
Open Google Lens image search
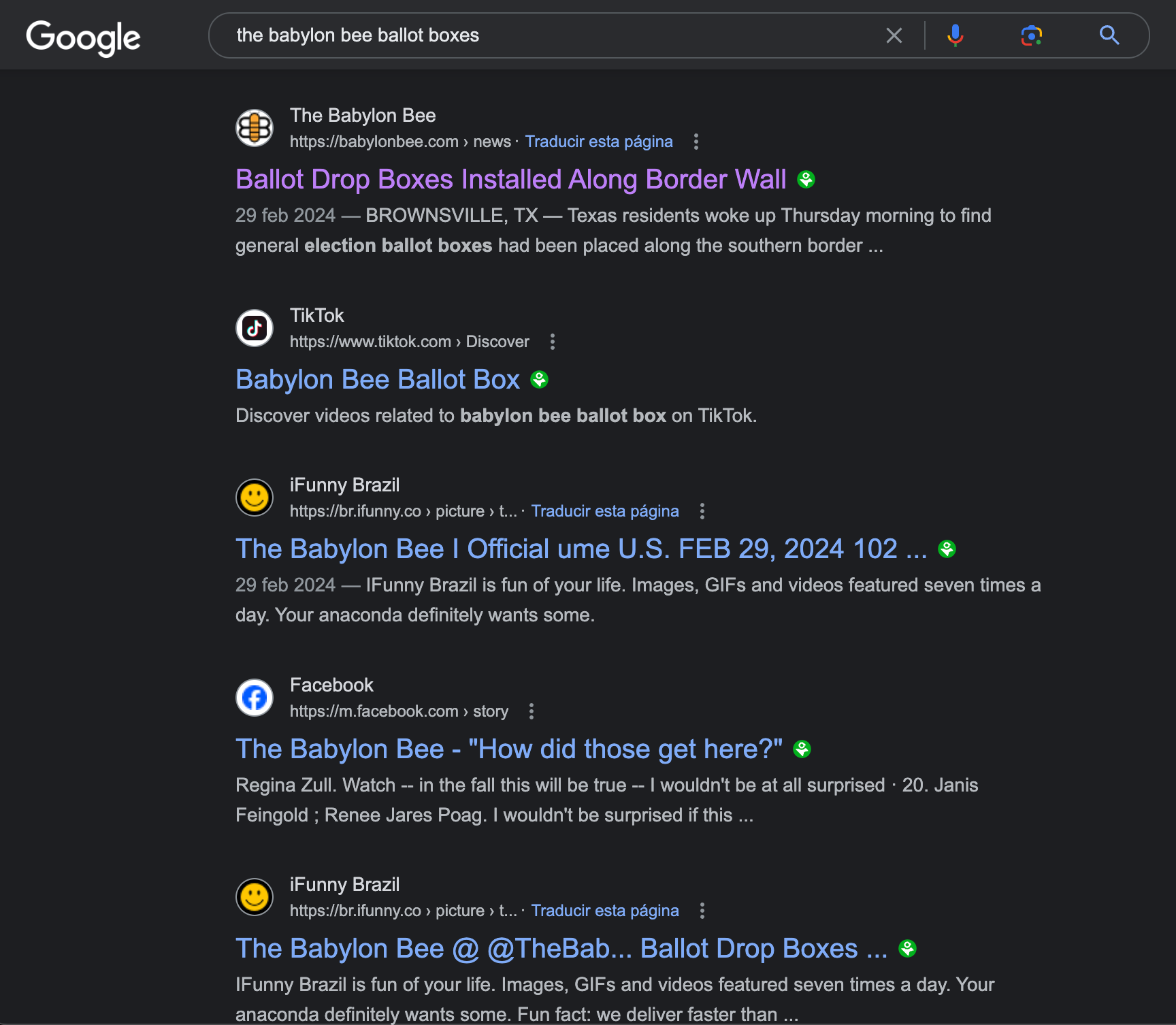tap(1031, 35)
